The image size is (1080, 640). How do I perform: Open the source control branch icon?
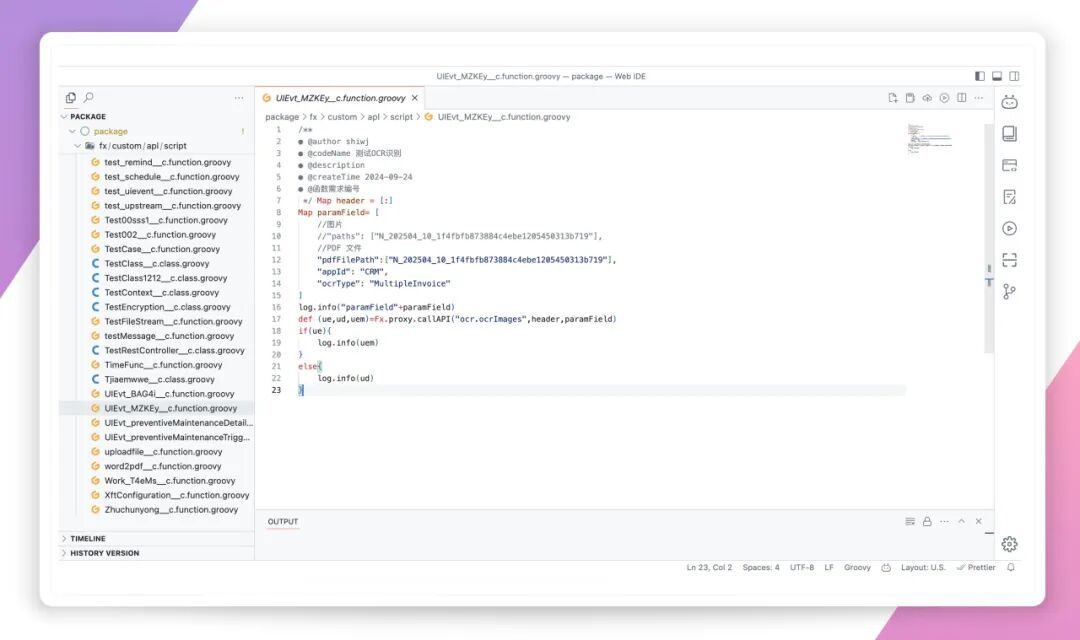coord(1009,292)
